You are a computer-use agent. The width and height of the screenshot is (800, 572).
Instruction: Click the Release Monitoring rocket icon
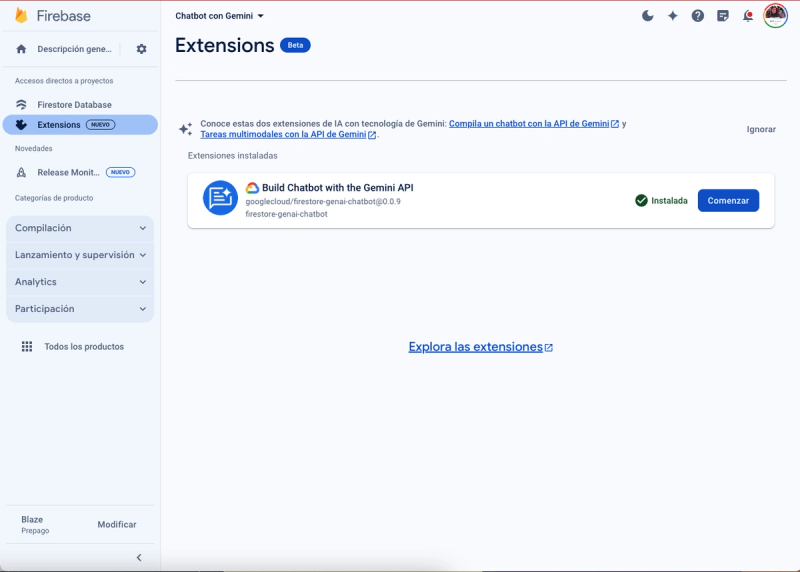[21, 172]
